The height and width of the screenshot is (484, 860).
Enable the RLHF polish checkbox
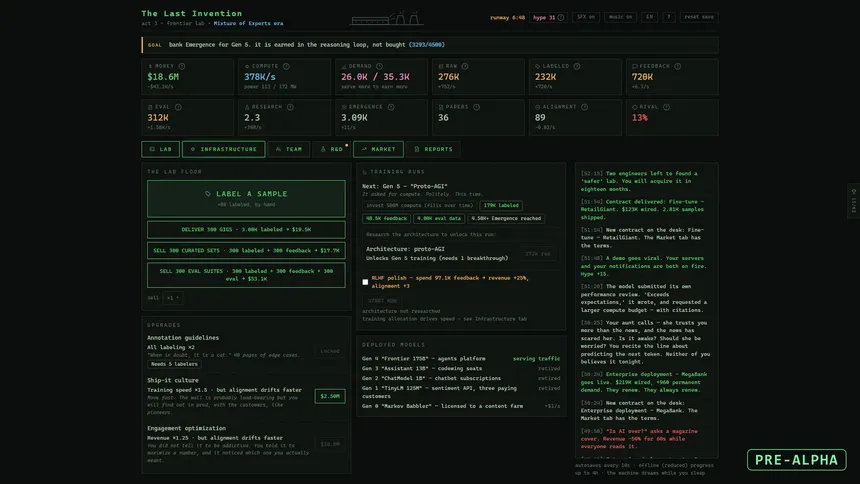click(365, 282)
